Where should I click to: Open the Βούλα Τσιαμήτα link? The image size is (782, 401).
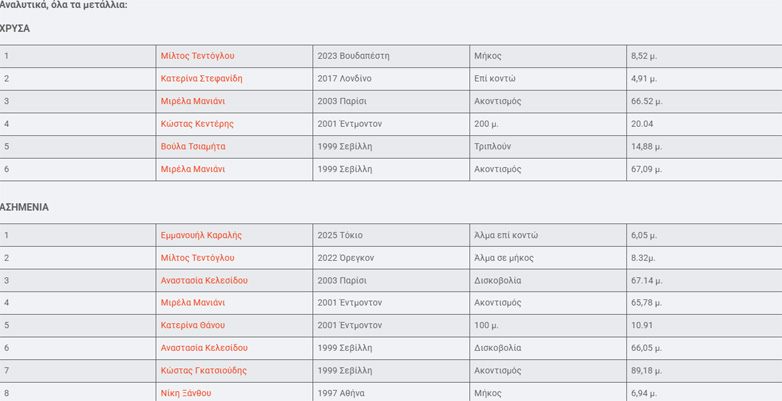click(193, 146)
